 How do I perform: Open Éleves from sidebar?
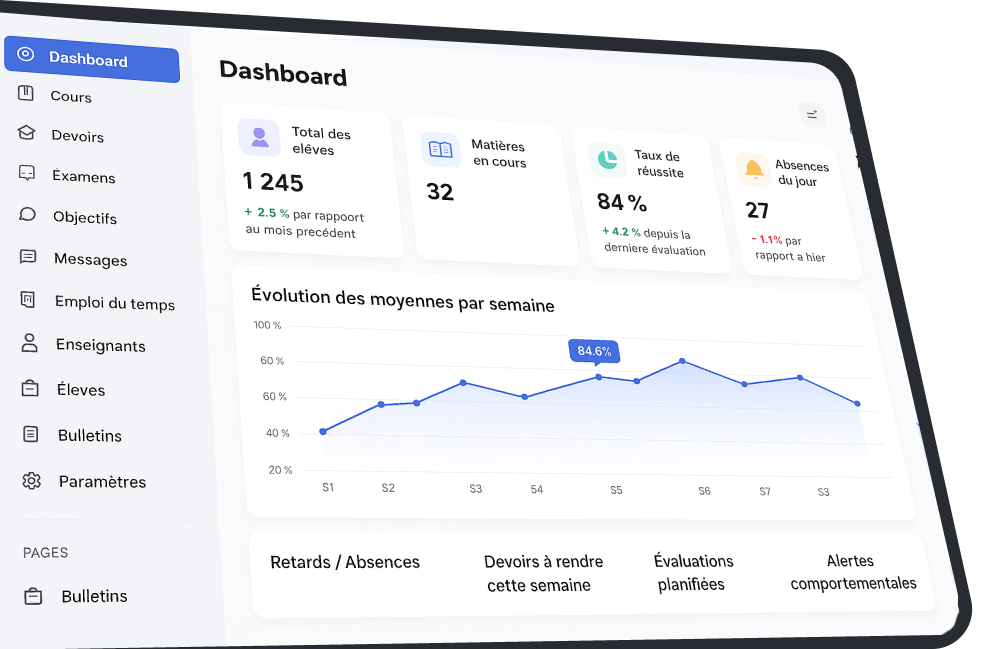(81, 390)
